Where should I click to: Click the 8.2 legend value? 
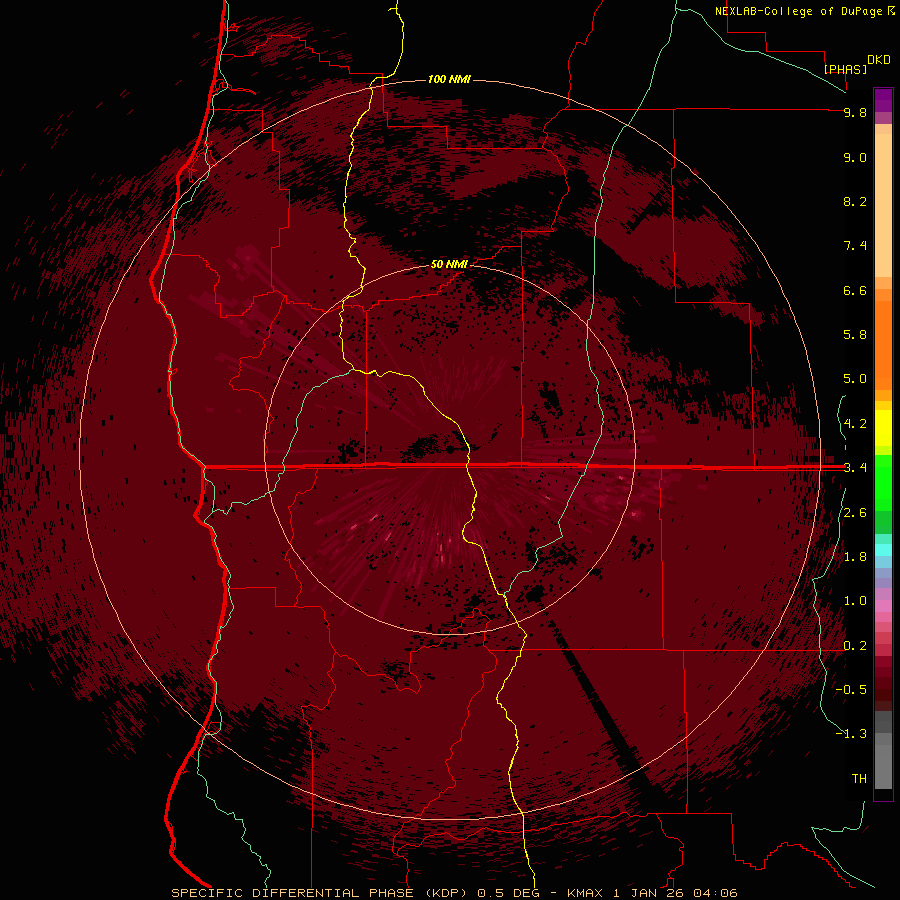coord(855,201)
